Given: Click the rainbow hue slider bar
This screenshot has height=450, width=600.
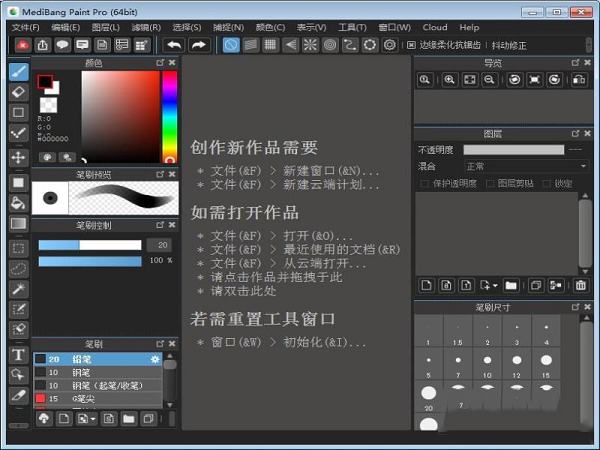Looking at the screenshot, I should click(x=170, y=117).
